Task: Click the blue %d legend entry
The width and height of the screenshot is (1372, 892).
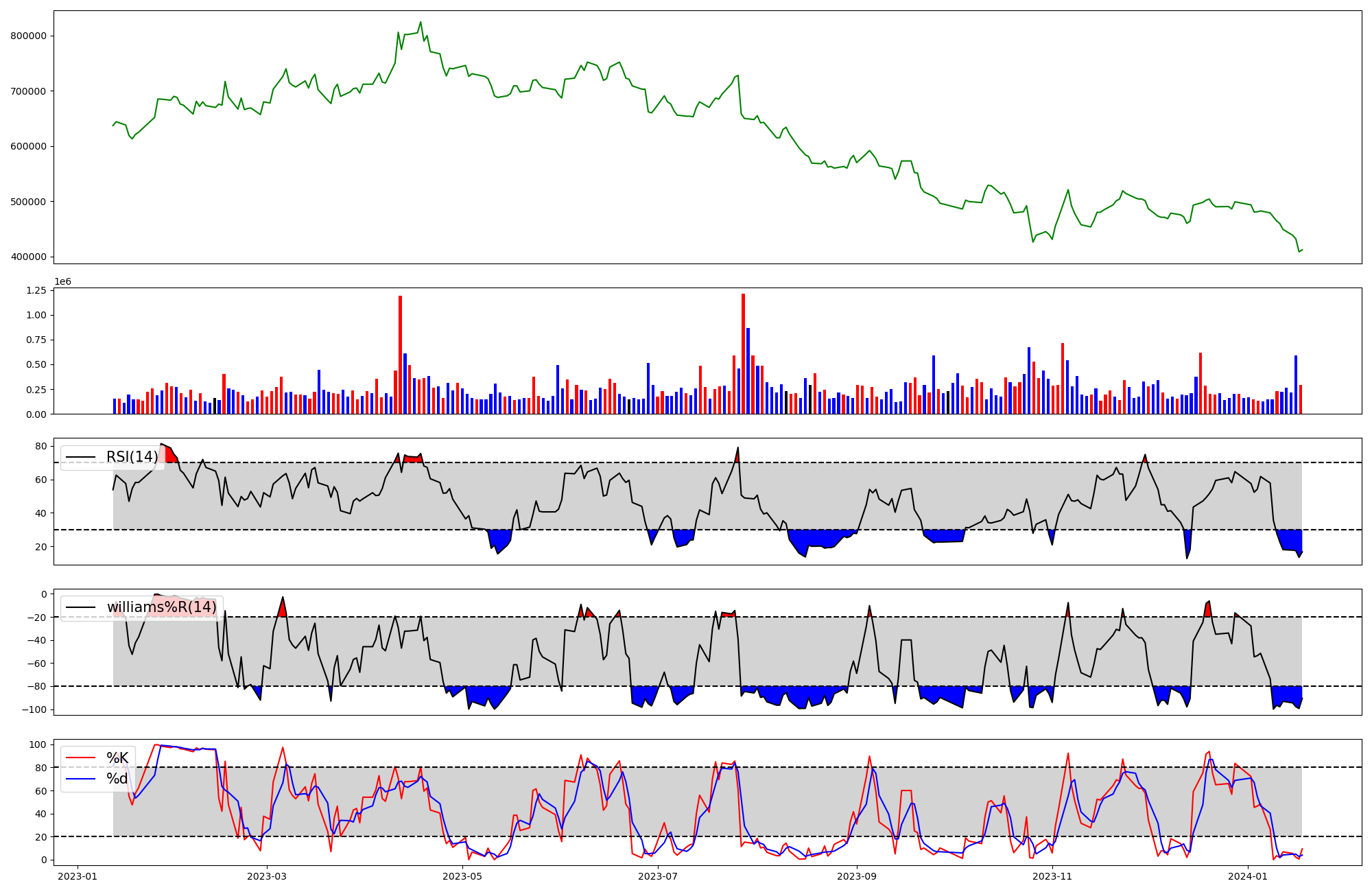Action: point(117,779)
